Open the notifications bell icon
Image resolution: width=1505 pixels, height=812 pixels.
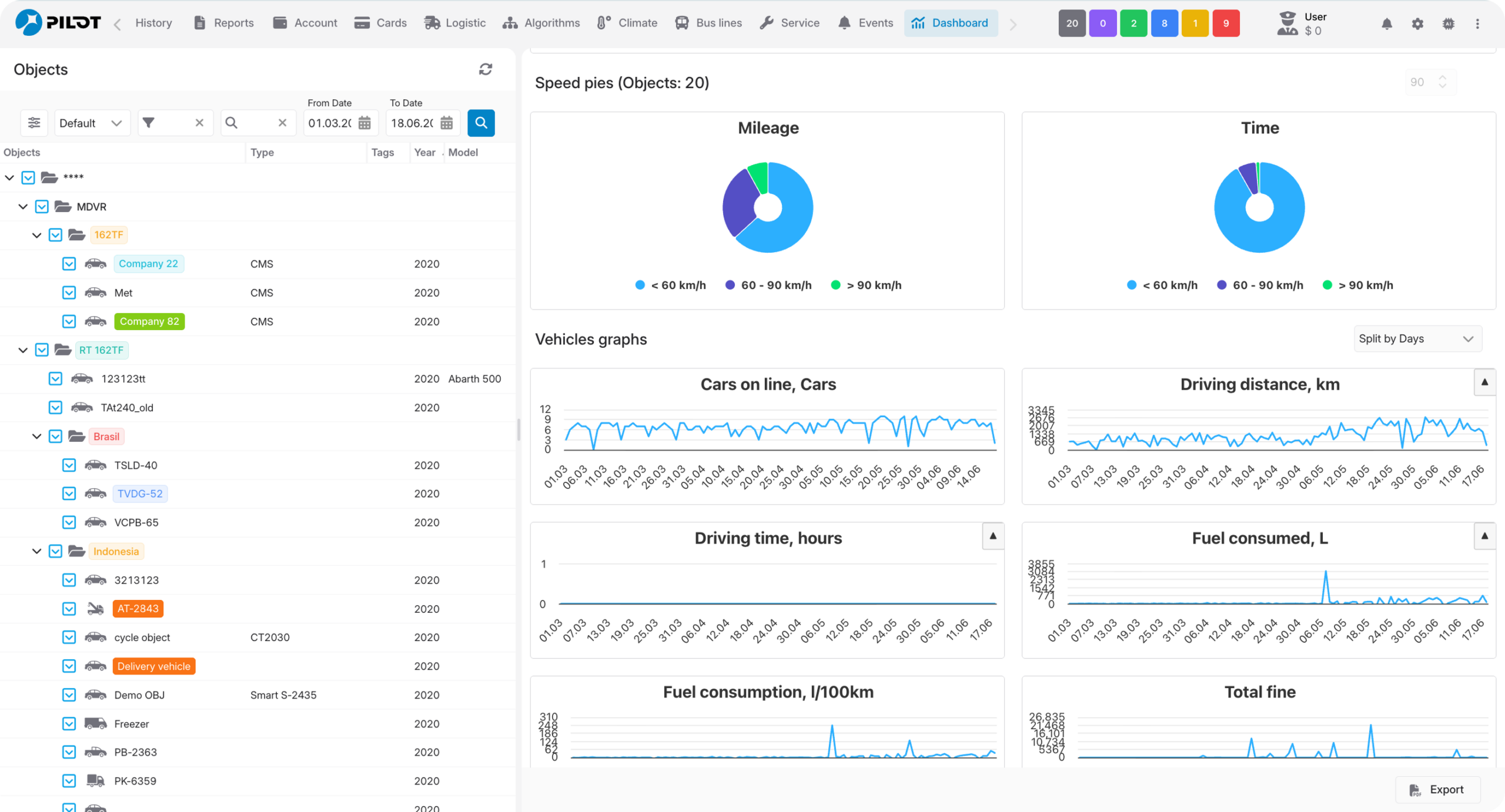coord(1387,24)
